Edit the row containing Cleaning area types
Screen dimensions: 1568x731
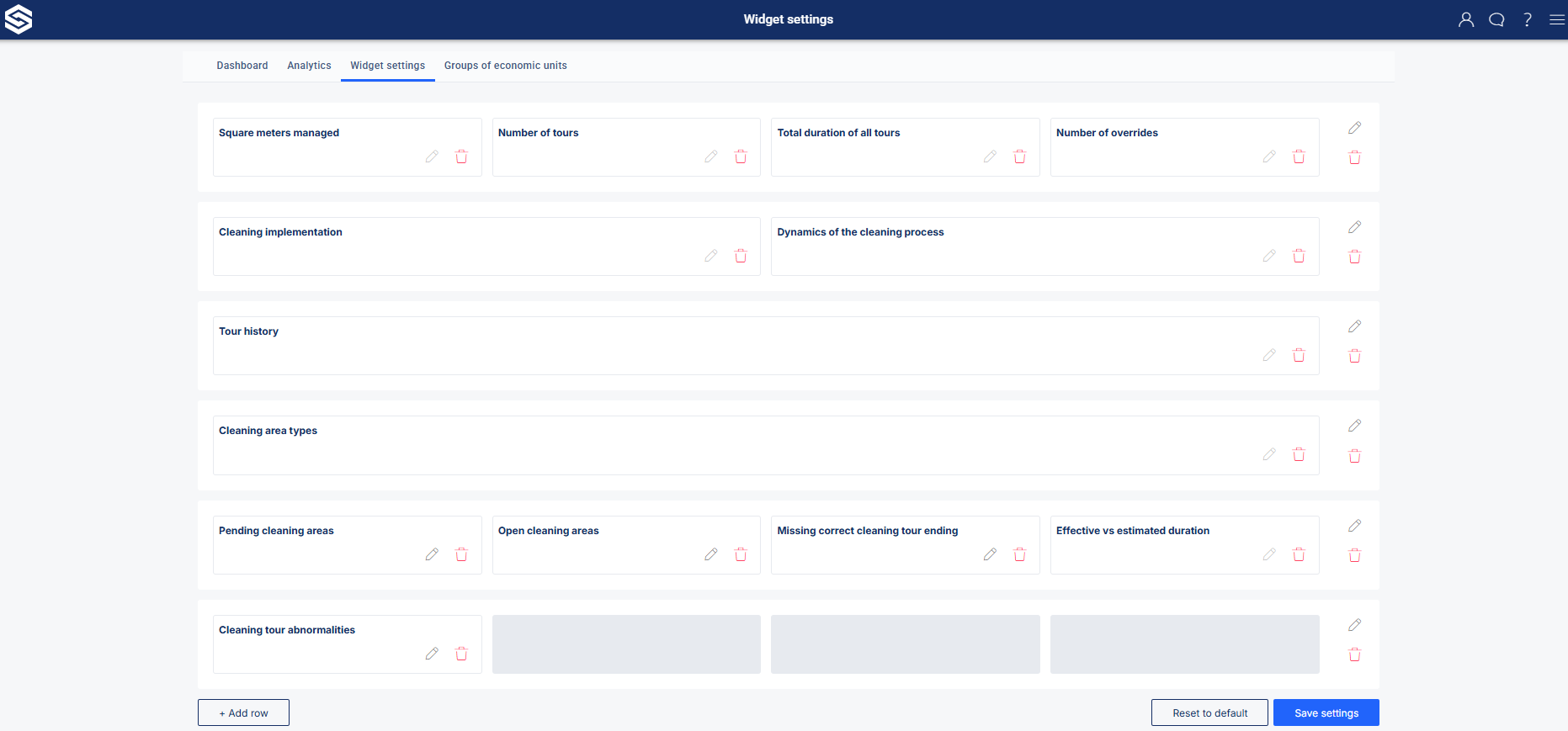coord(1354,426)
